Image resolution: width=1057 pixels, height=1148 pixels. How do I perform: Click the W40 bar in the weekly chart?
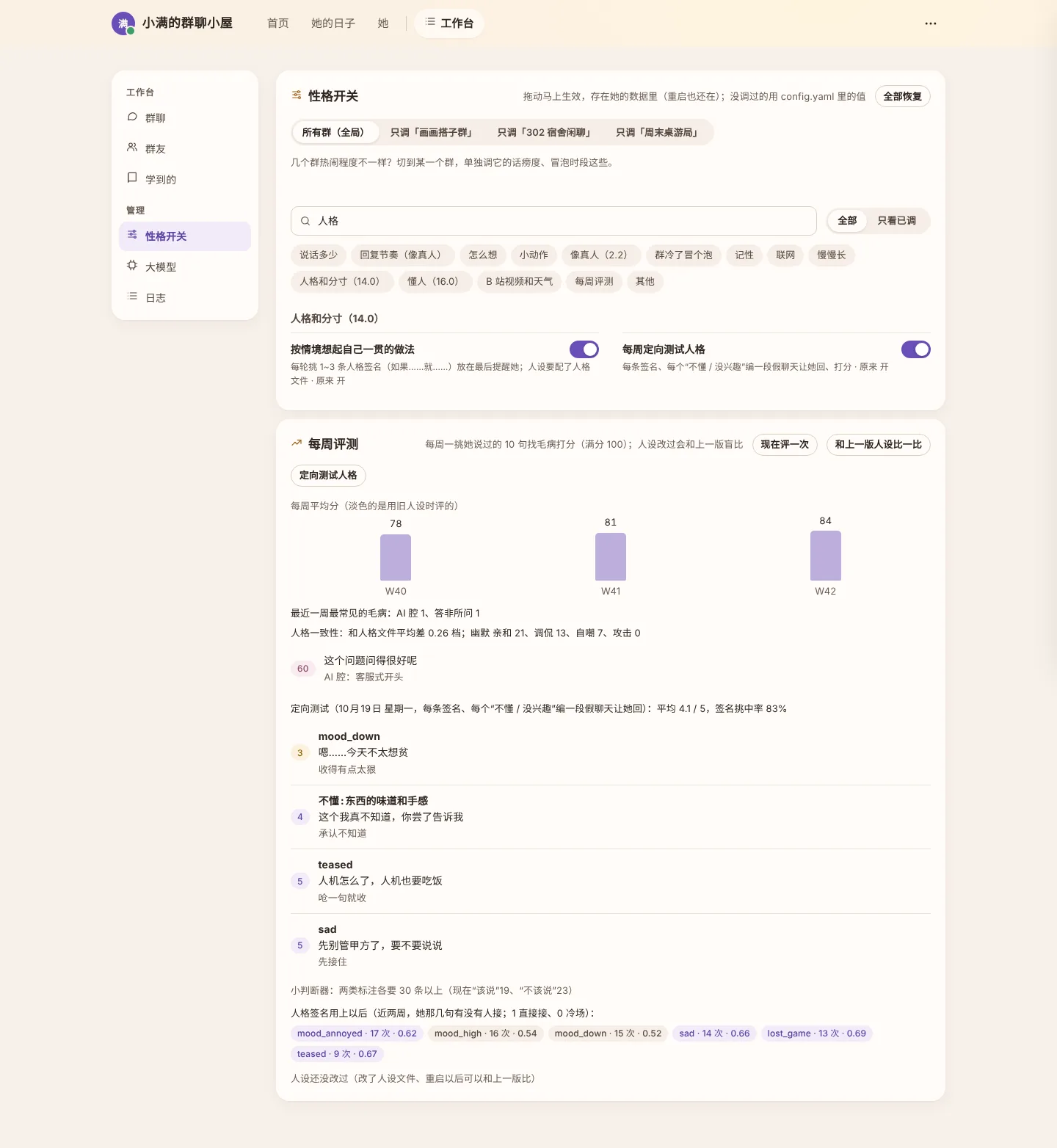(396, 557)
